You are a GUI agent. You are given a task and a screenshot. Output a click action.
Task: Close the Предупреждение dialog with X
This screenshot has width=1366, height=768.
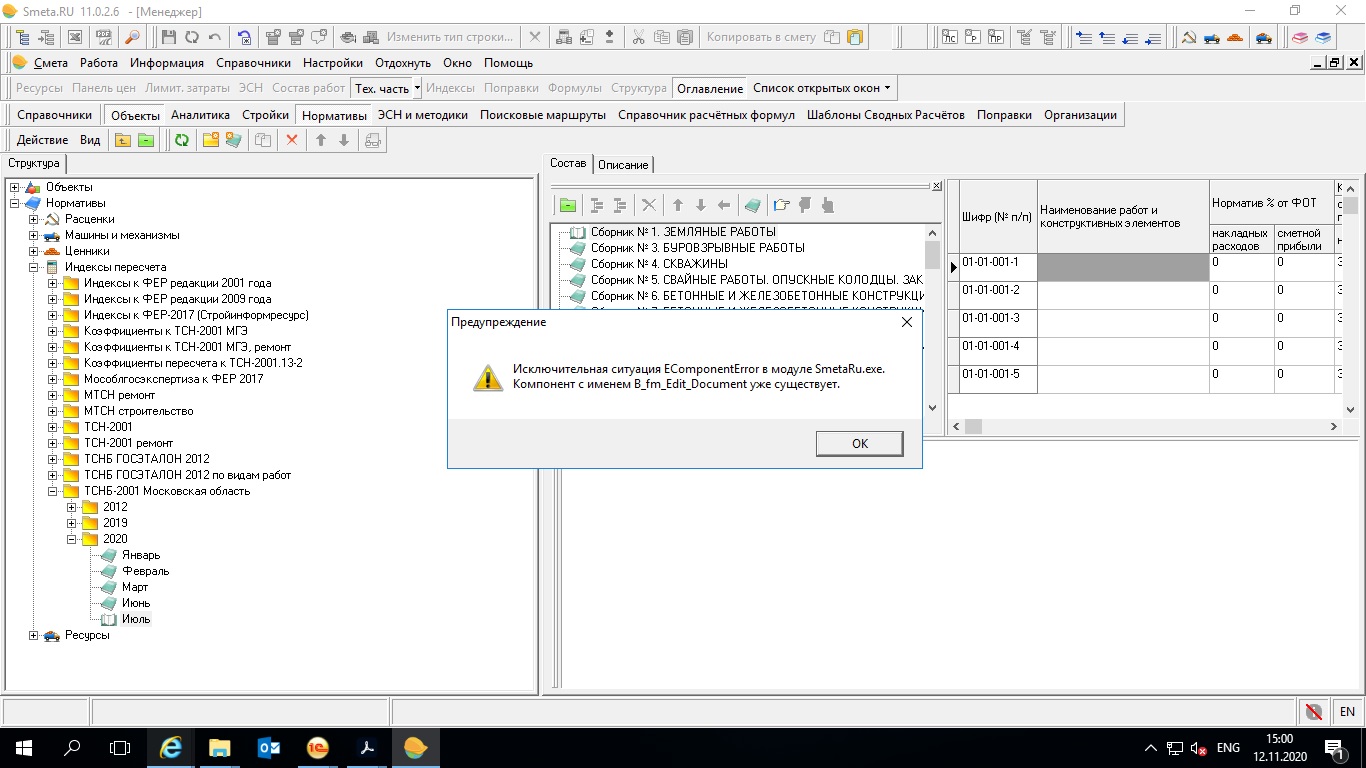(907, 322)
